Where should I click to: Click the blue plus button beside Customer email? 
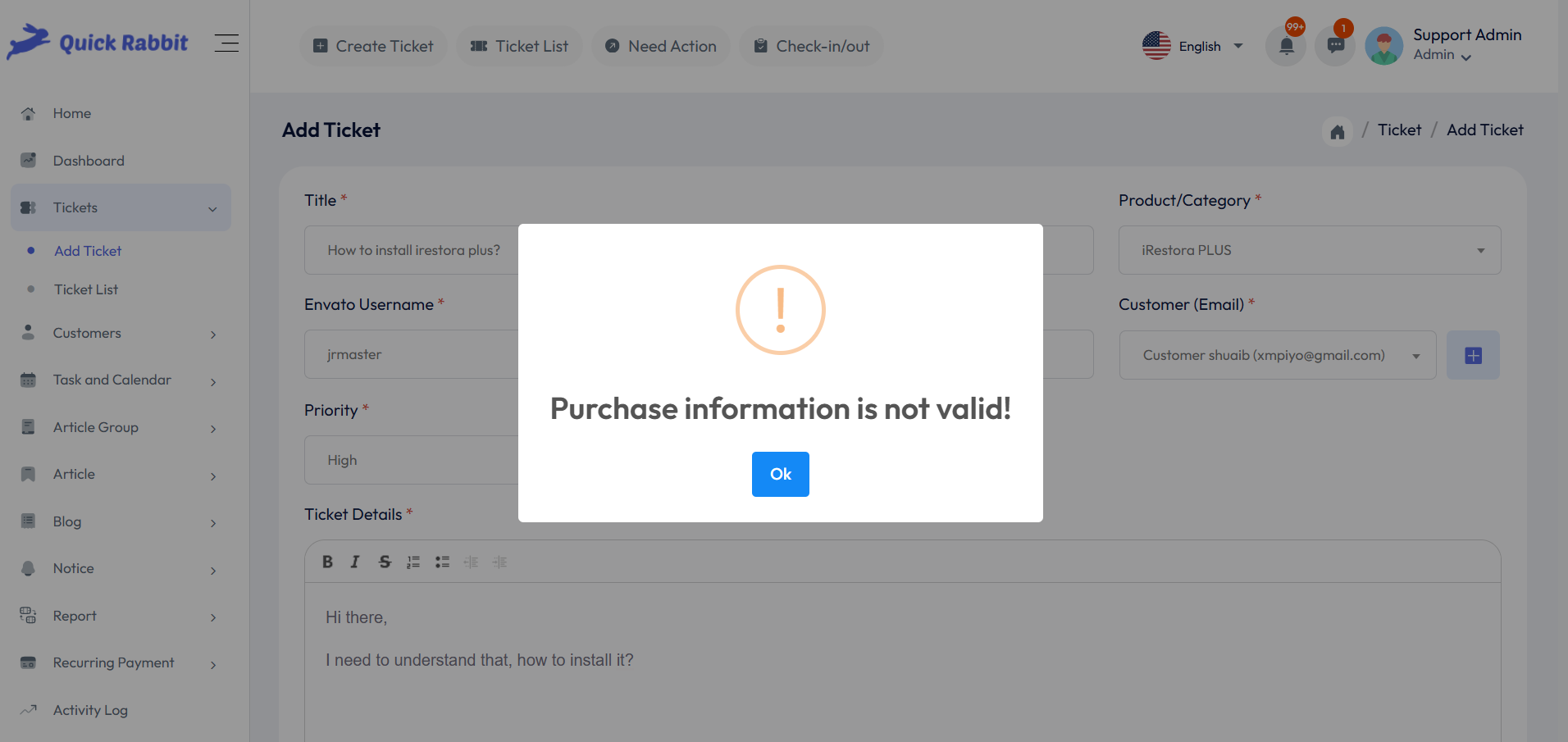coord(1472,355)
